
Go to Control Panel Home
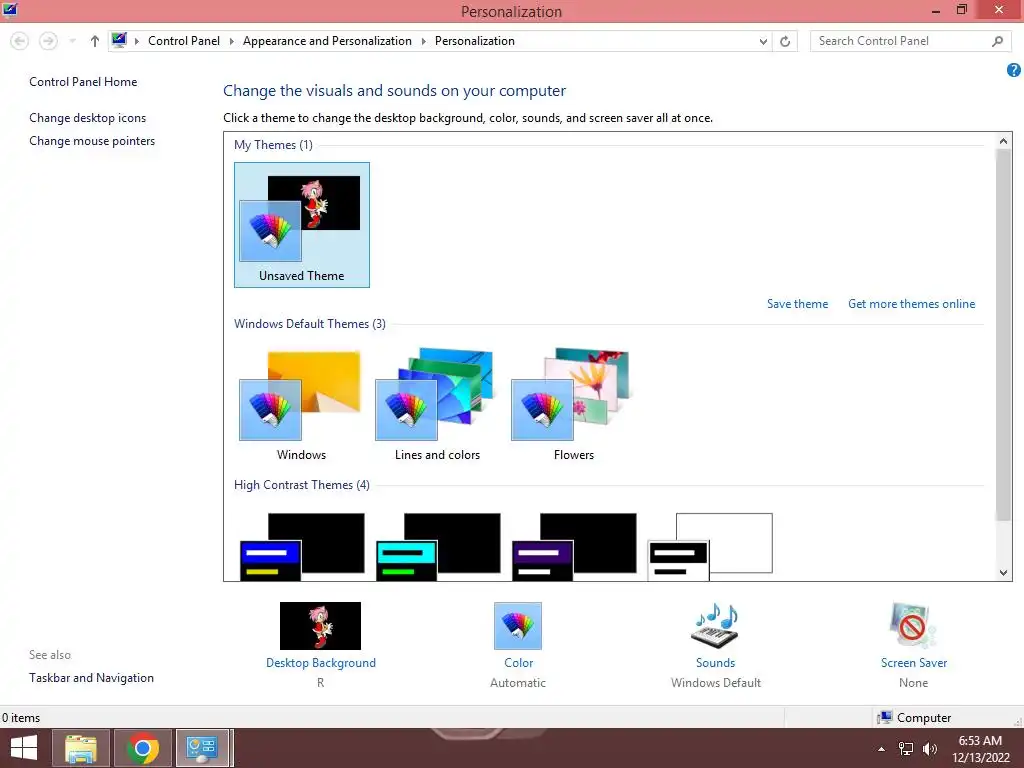[x=83, y=82]
